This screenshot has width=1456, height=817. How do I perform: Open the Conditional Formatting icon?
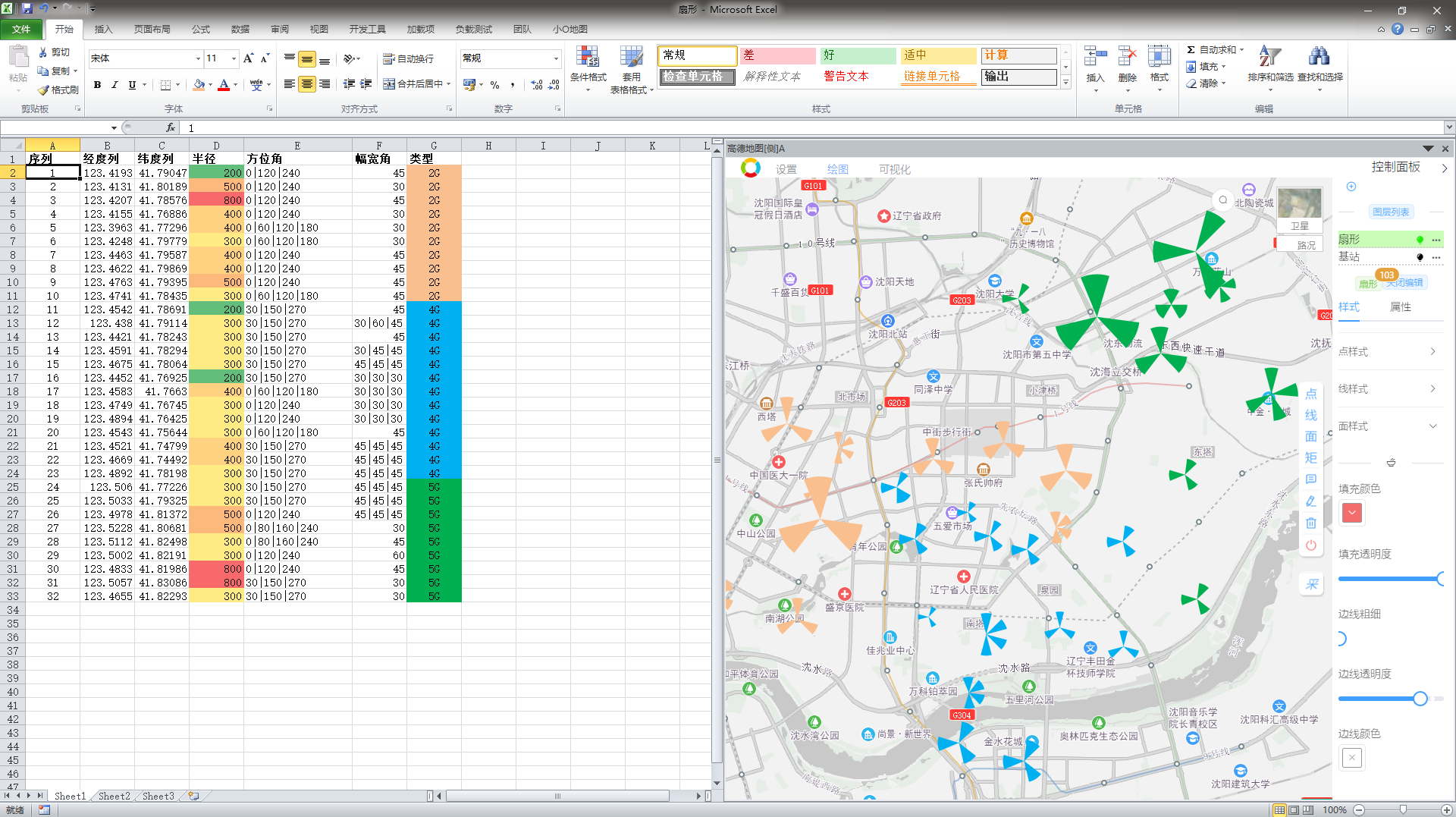click(588, 58)
